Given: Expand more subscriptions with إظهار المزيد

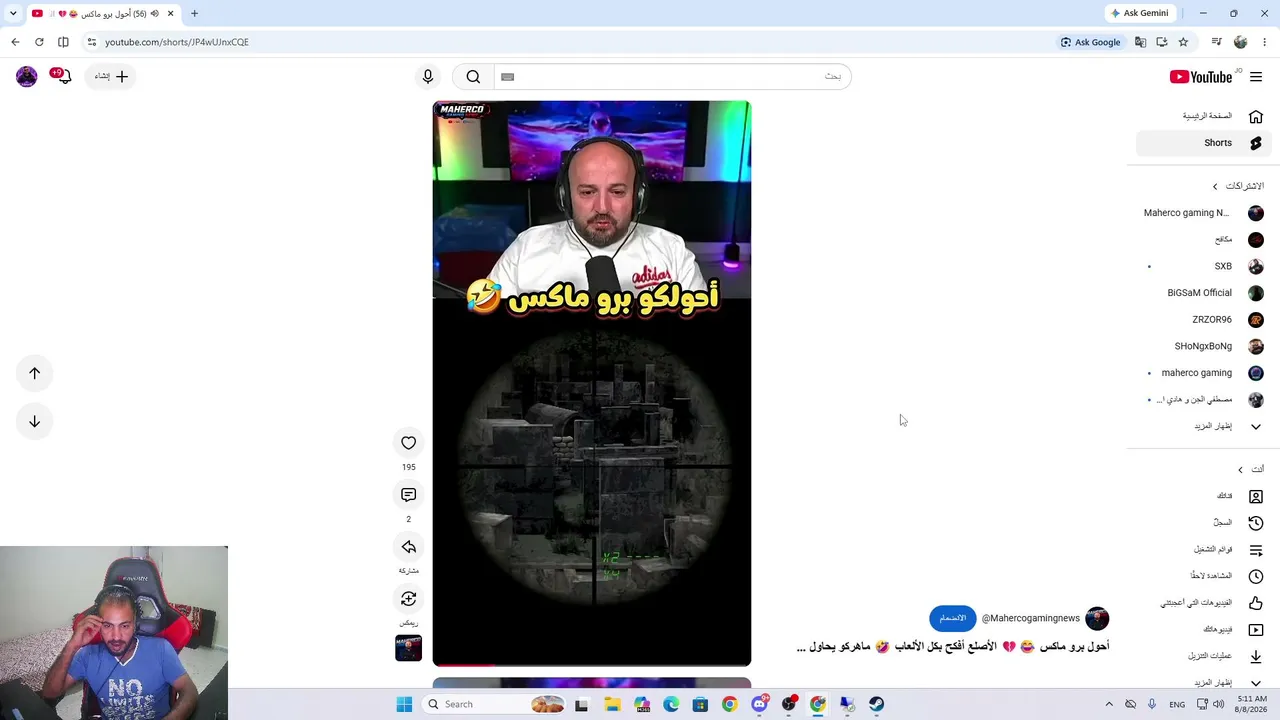Looking at the screenshot, I should coord(1204,426).
